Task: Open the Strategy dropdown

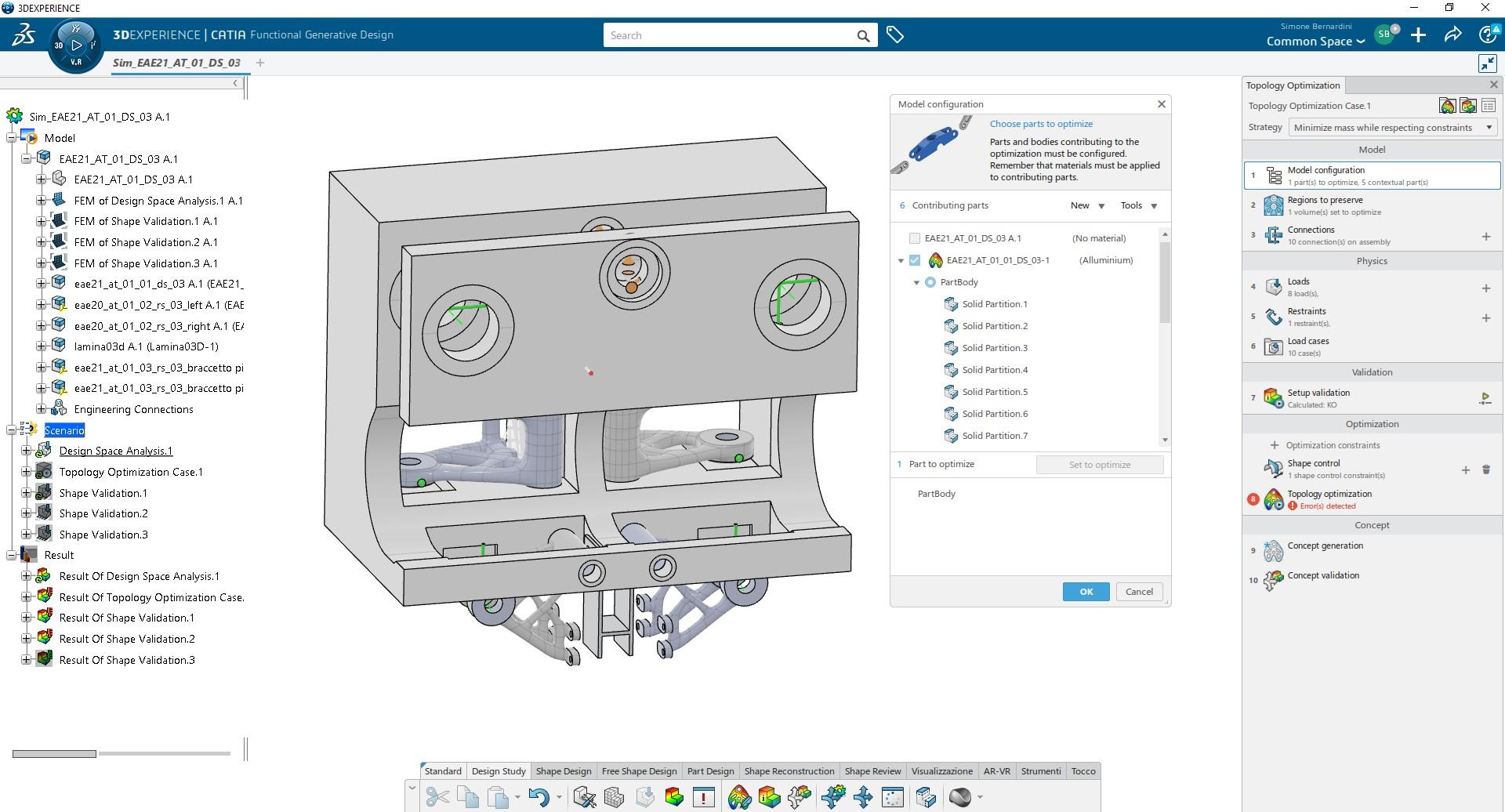Action: coord(1393,127)
